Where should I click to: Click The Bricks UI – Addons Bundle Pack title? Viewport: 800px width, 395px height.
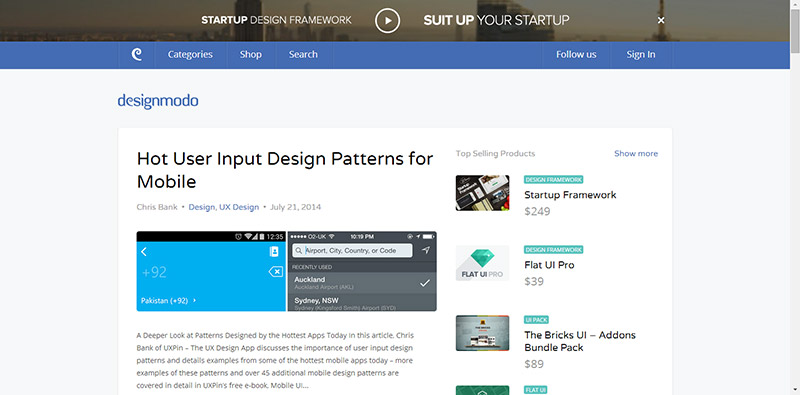tap(580, 341)
